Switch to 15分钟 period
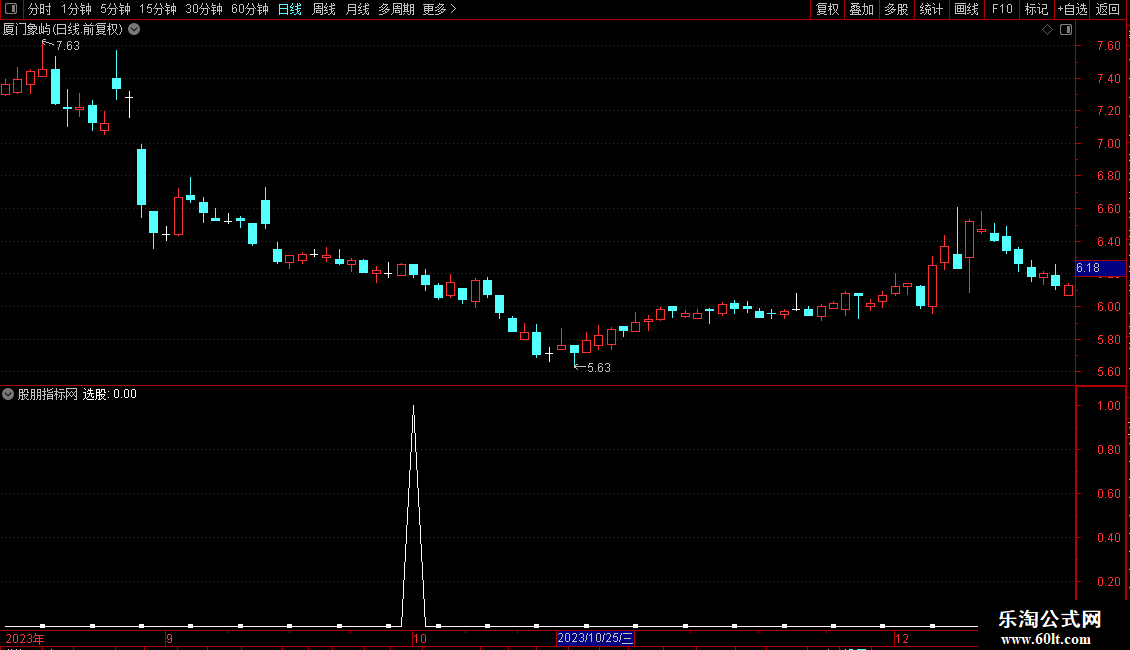 point(157,9)
